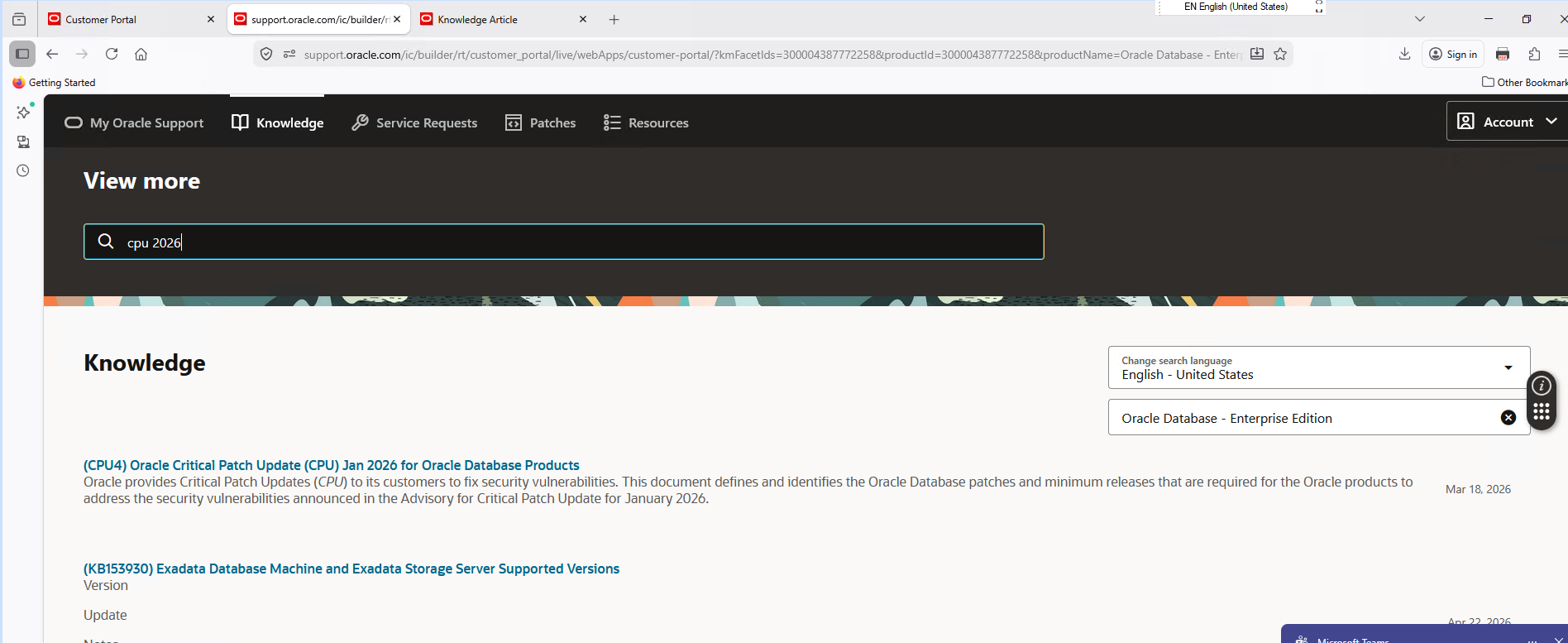Reload the page with the refresh icon
This screenshot has height=643, width=1568.
pos(112,54)
